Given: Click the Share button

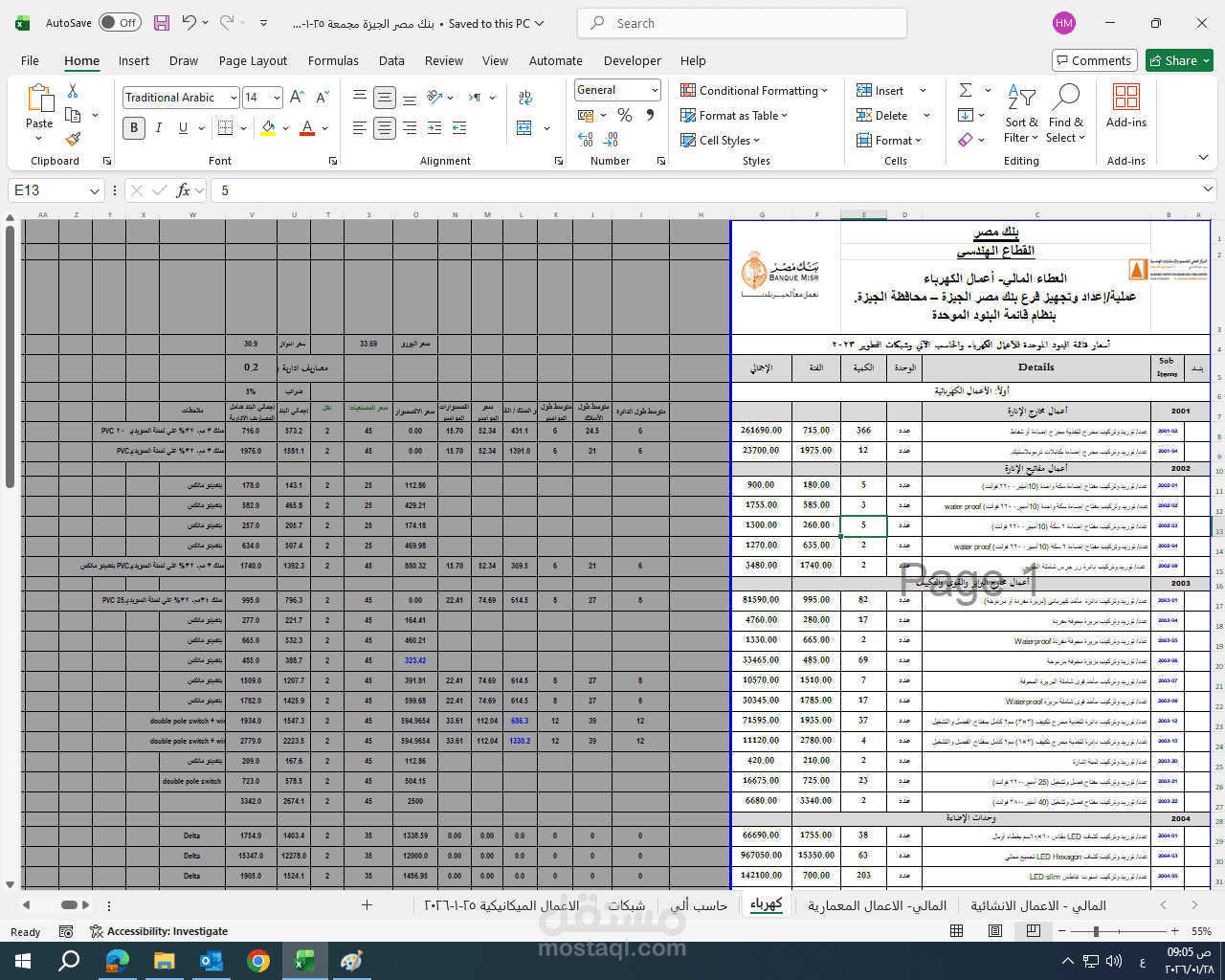Looking at the screenshot, I should pos(1179,60).
